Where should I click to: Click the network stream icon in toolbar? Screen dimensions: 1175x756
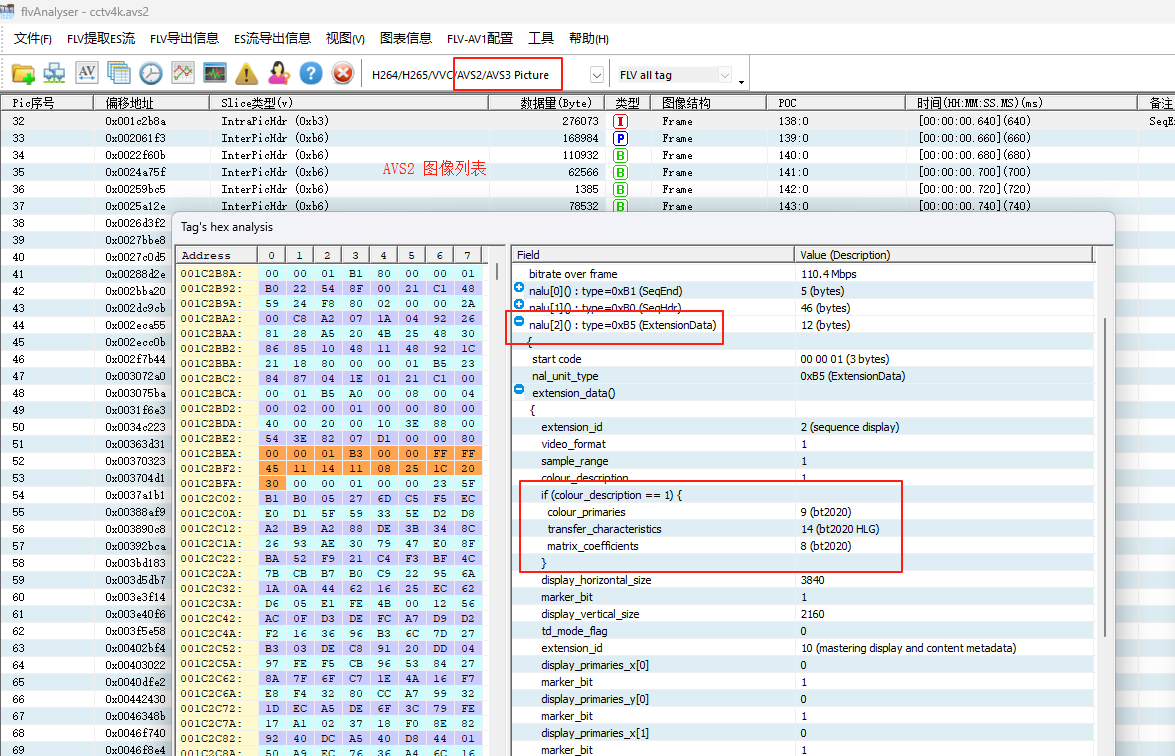[54, 73]
